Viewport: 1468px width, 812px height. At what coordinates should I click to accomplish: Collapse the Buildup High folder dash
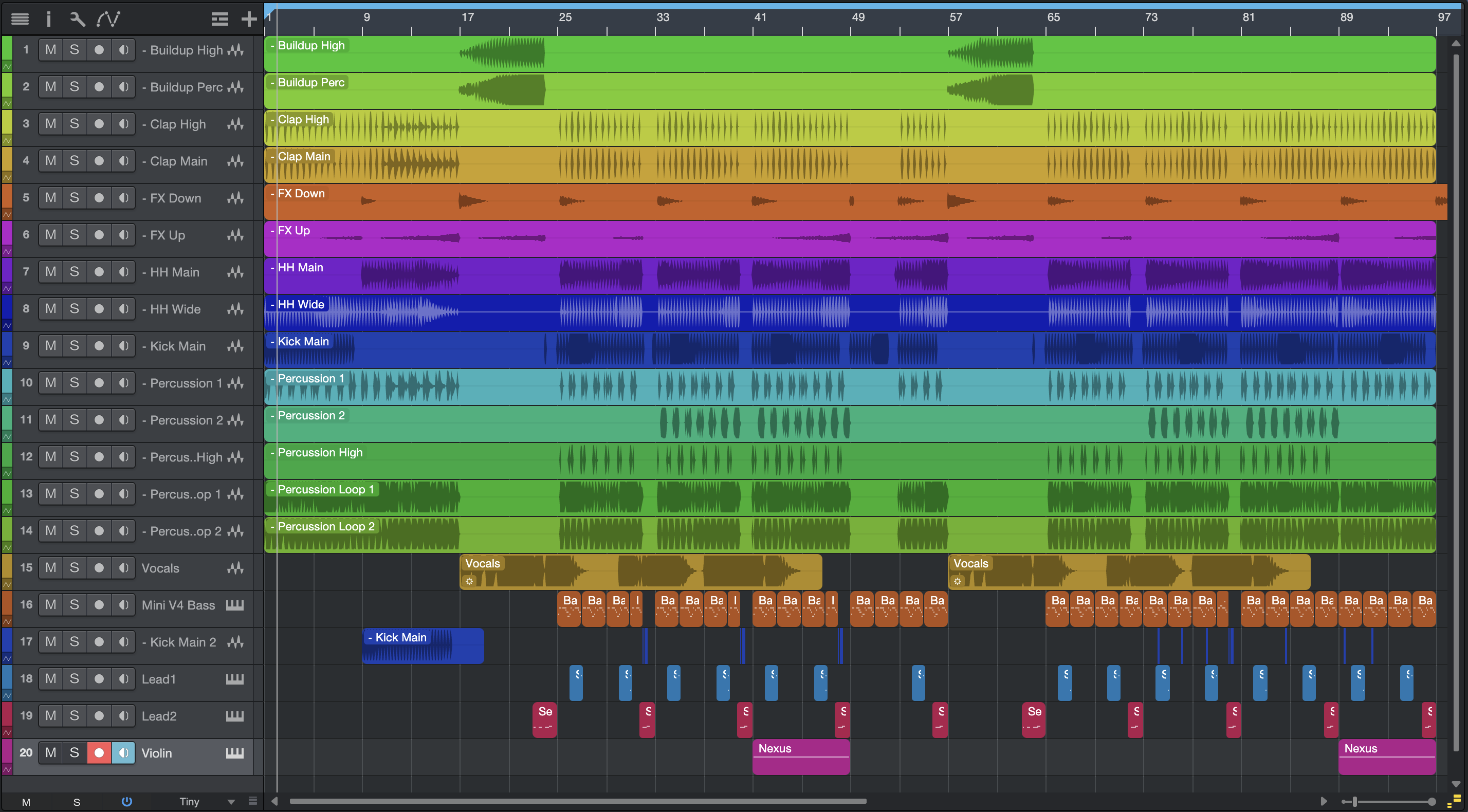point(144,50)
